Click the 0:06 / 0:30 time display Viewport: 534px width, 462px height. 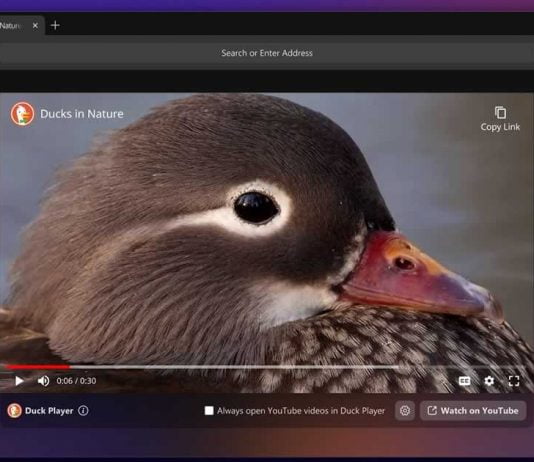coord(76,381)
